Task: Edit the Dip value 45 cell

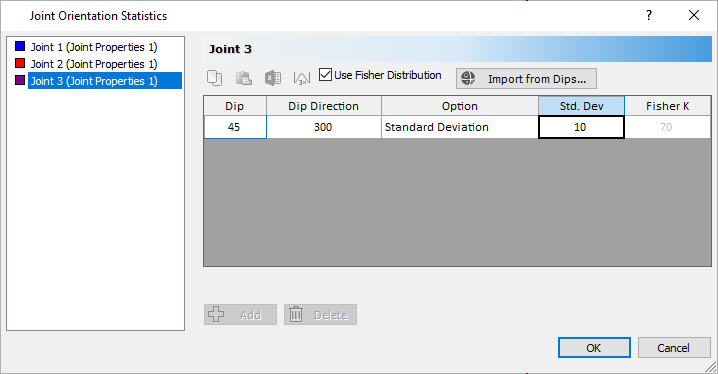Action: tap(235, 127)
